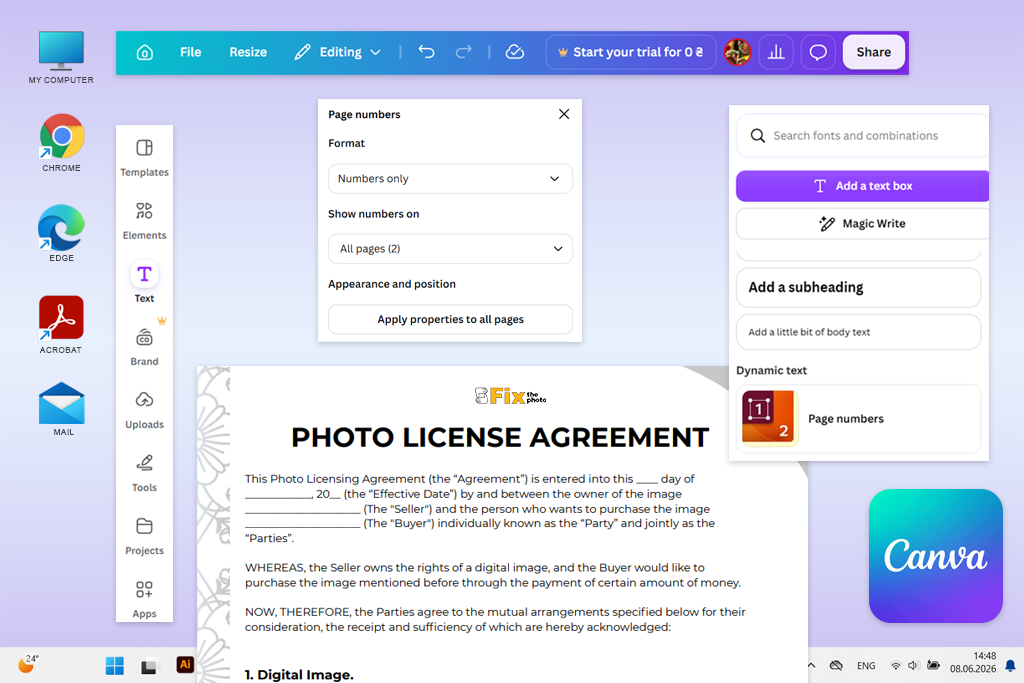Screen dimensions: 1024x683
Task: Undo the last action
Action: click(426, 52)
